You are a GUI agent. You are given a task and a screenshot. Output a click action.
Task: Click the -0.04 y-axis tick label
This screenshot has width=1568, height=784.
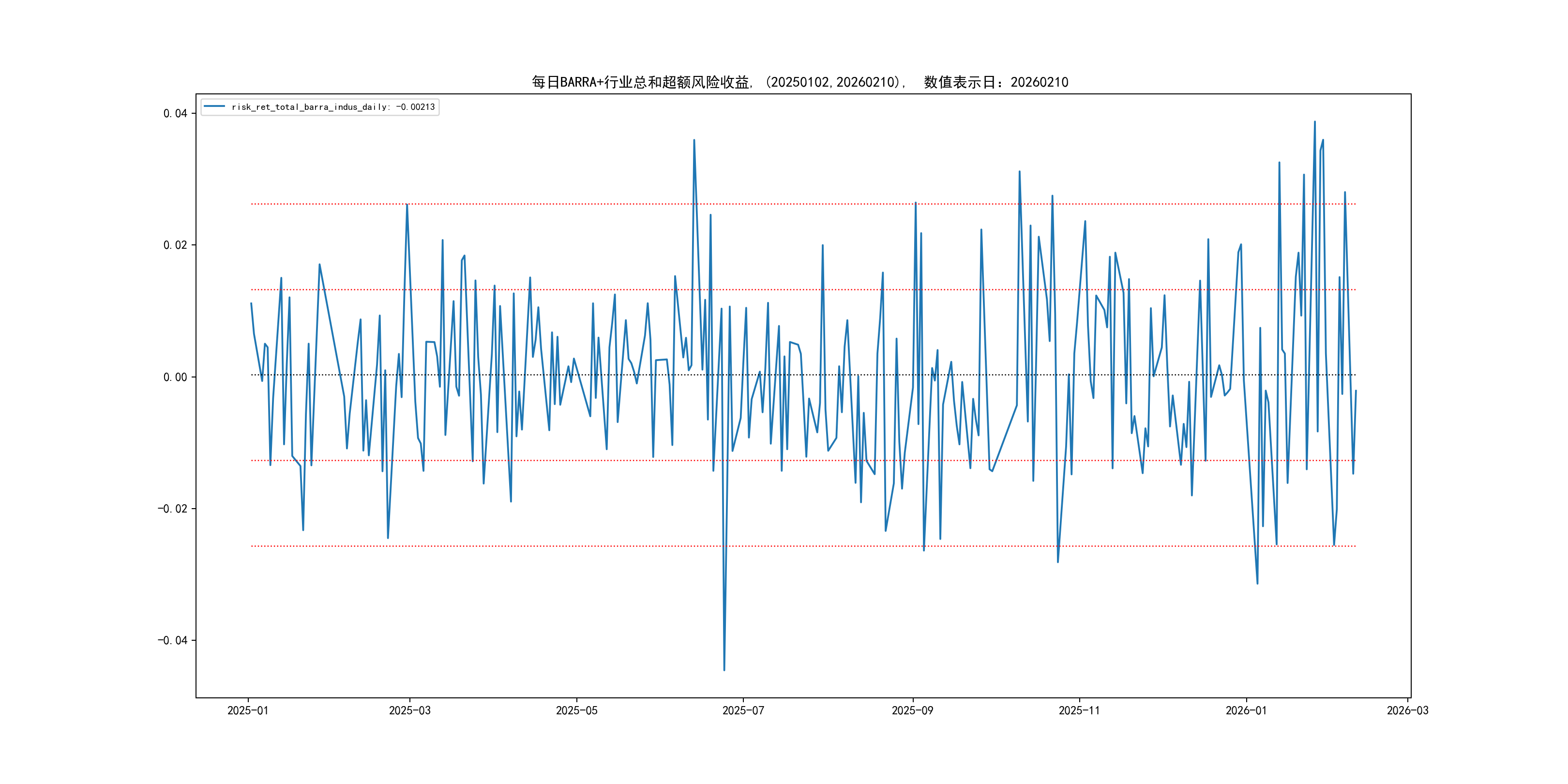point(172,640)
